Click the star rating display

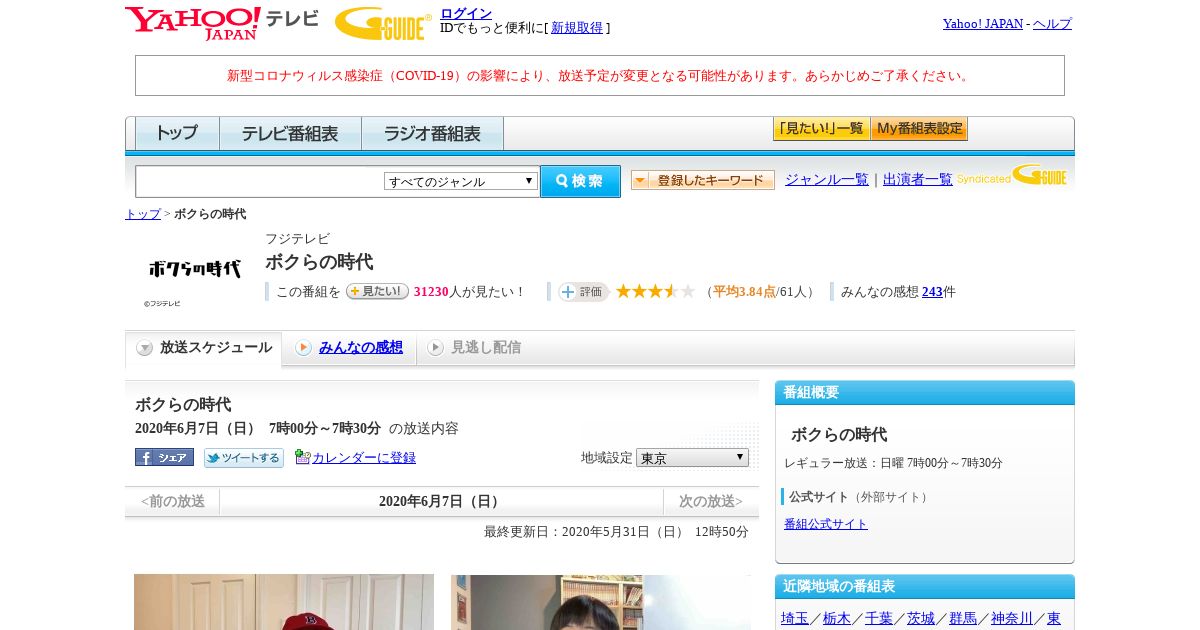pos(655,291)
